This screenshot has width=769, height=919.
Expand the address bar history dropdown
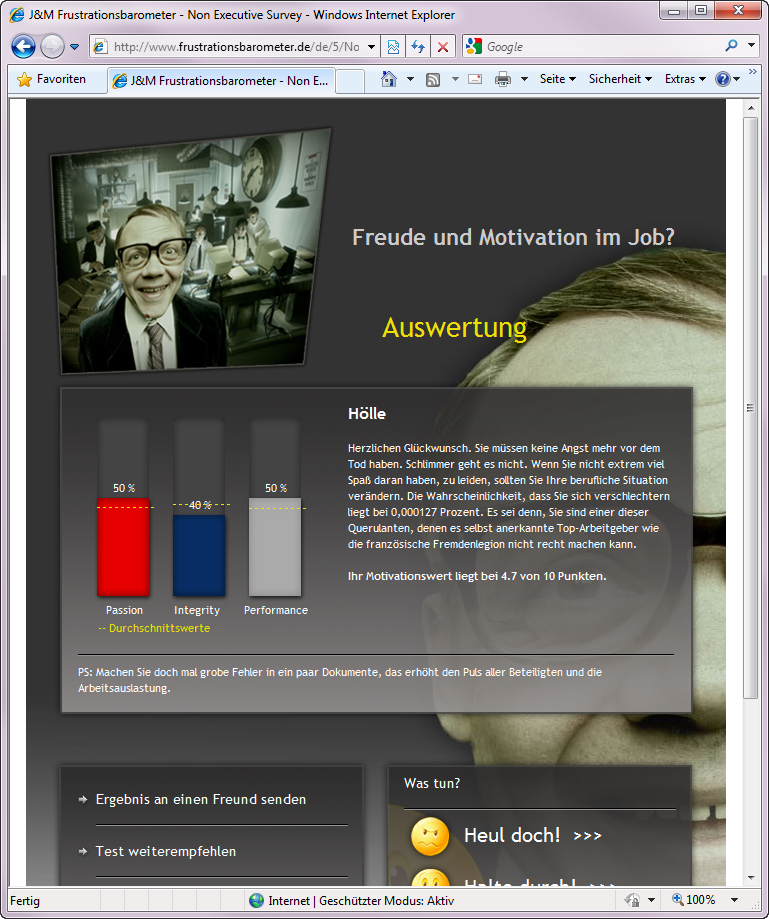(371, 47)
